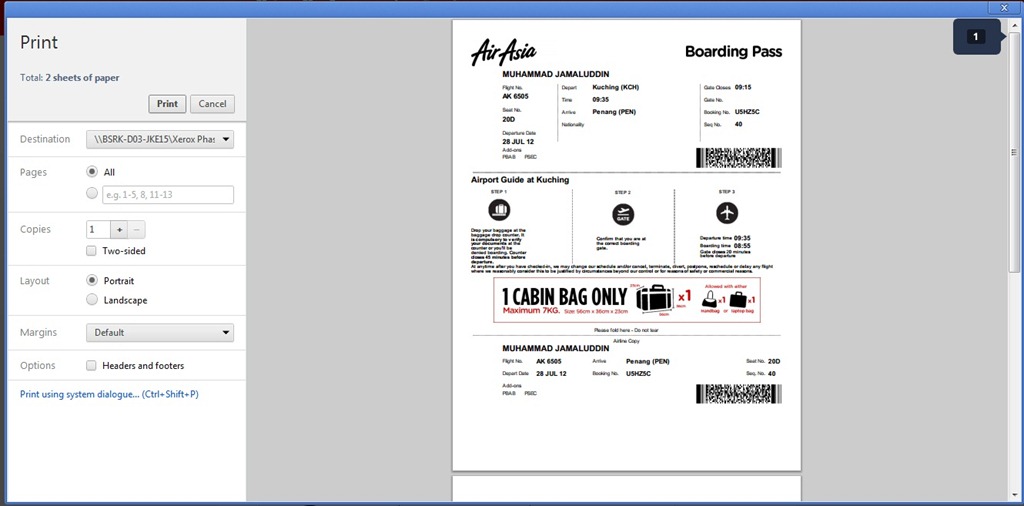The width and height of the screenshot is (1024, 506).
Task: Click the airline copy barcode
Action: point(739,394)
